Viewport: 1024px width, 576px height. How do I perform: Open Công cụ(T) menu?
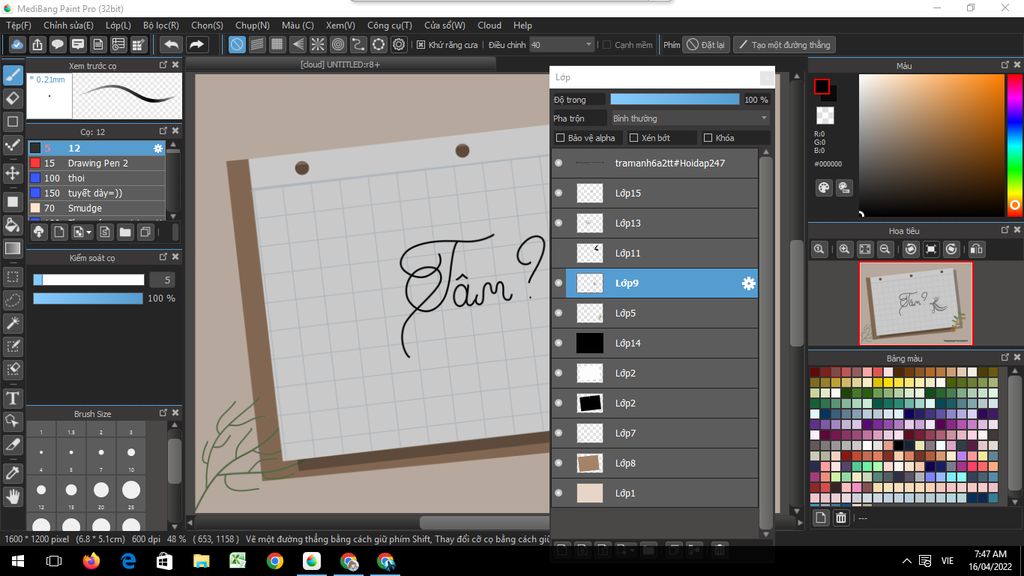tap(389, 25)
